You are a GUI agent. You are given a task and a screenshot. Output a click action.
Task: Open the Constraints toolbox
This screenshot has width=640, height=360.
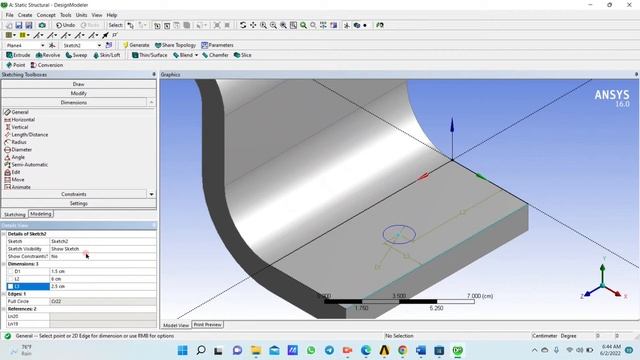coord(74,194)
